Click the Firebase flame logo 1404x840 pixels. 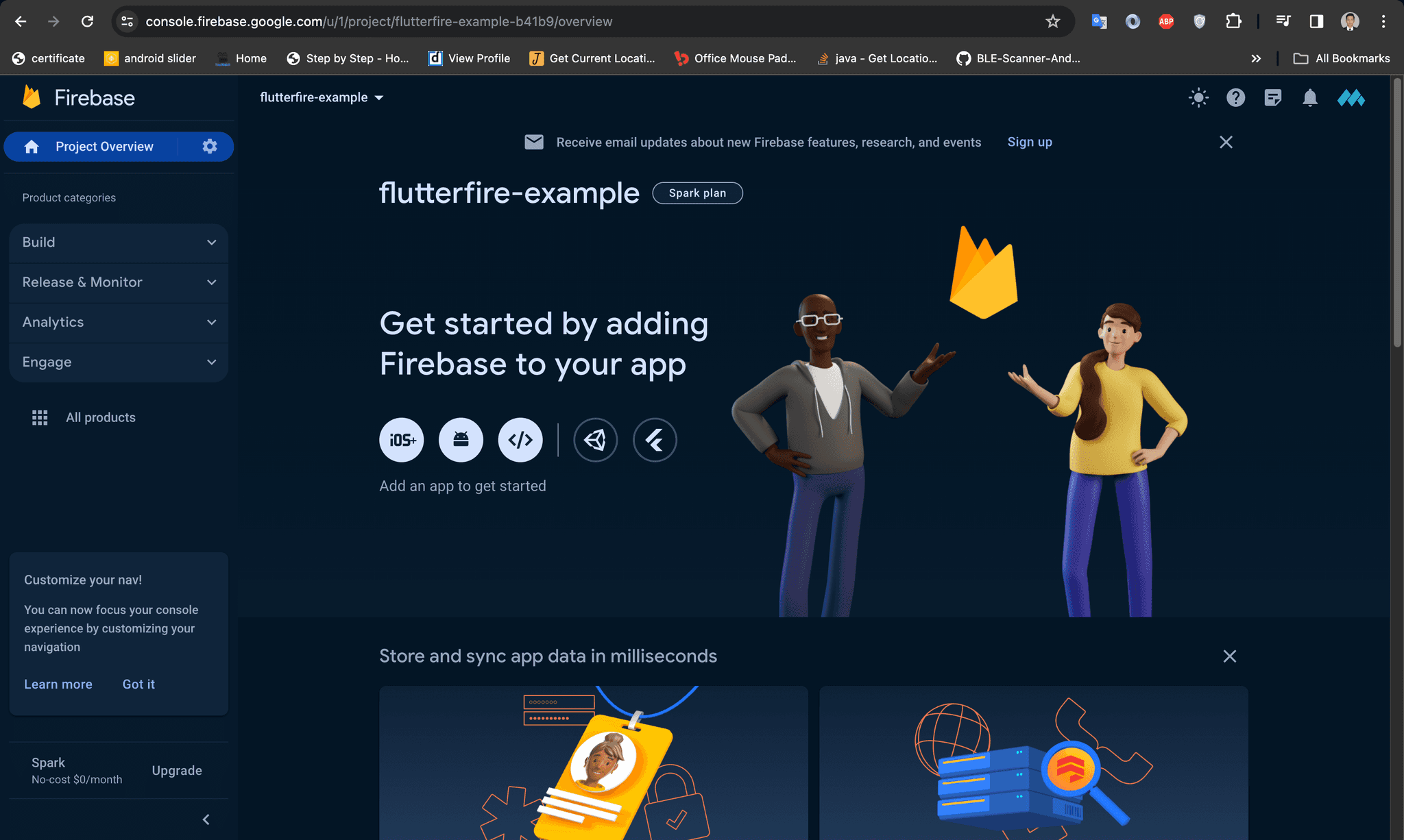[32, 97]
